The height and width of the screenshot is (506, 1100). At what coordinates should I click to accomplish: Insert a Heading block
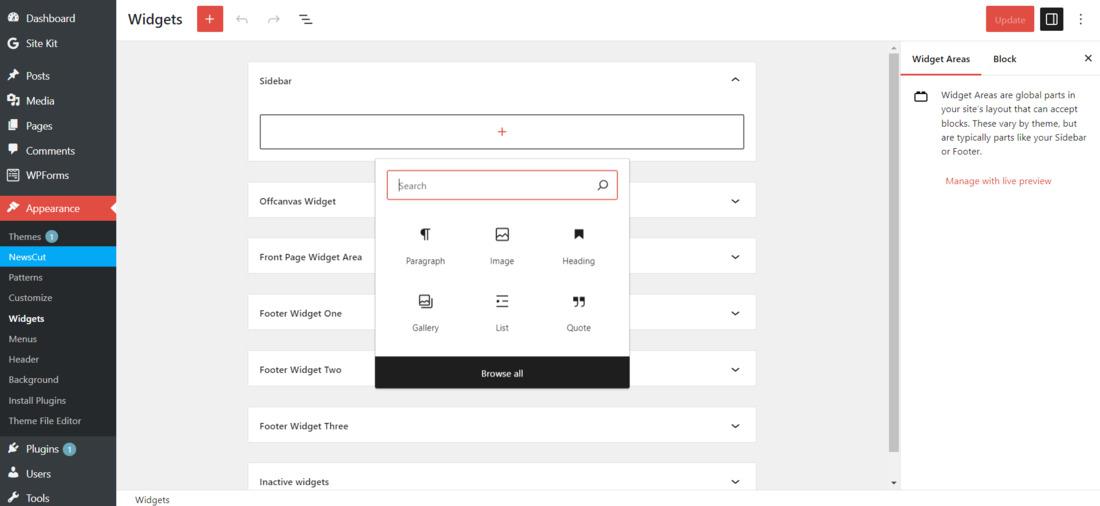click(x=578, y=245)
